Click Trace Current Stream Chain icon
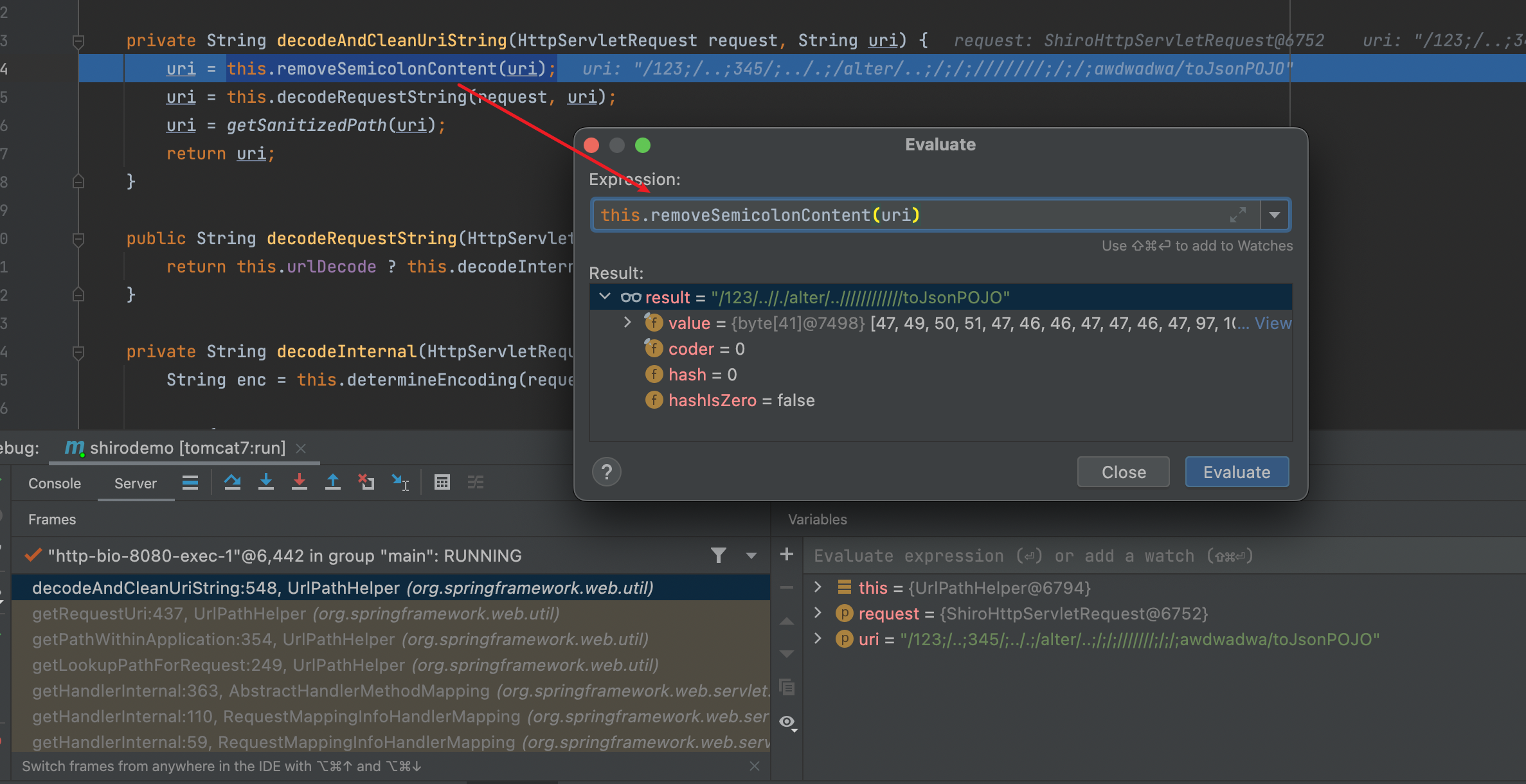Image resolution: width=1526 pixels, height=784 pixels. [476, 483]
